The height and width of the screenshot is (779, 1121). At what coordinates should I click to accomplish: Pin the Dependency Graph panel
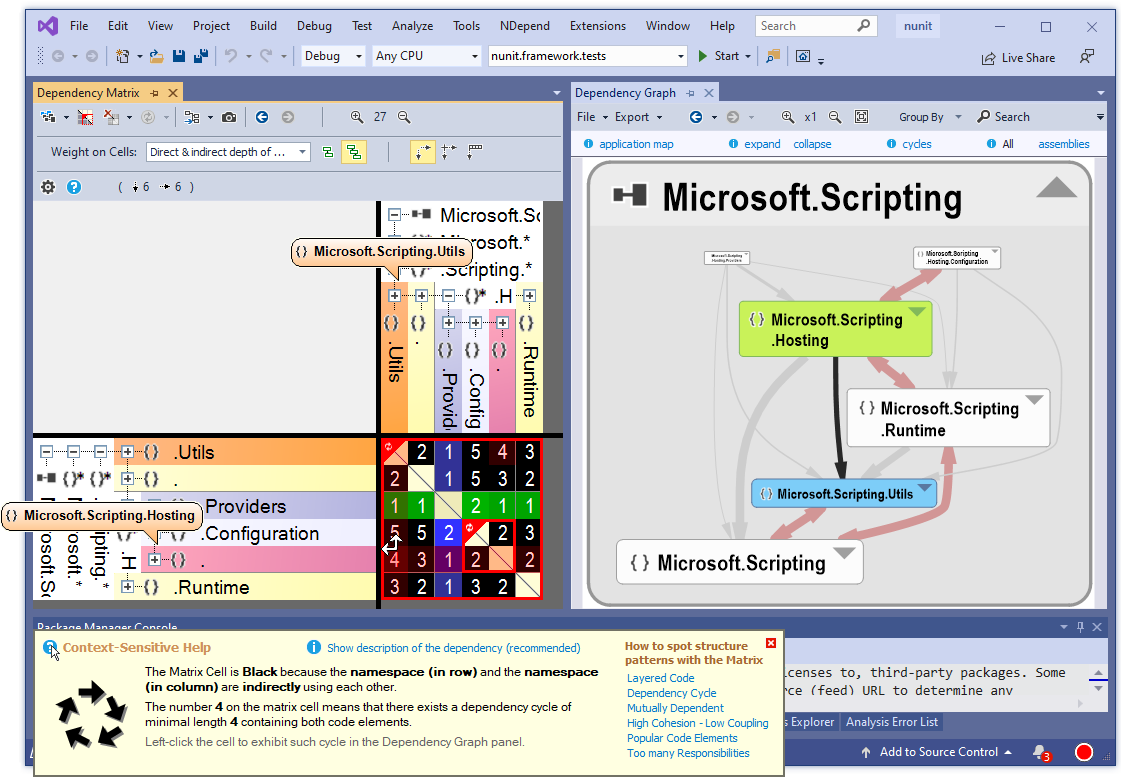click(x=691, y=93)
